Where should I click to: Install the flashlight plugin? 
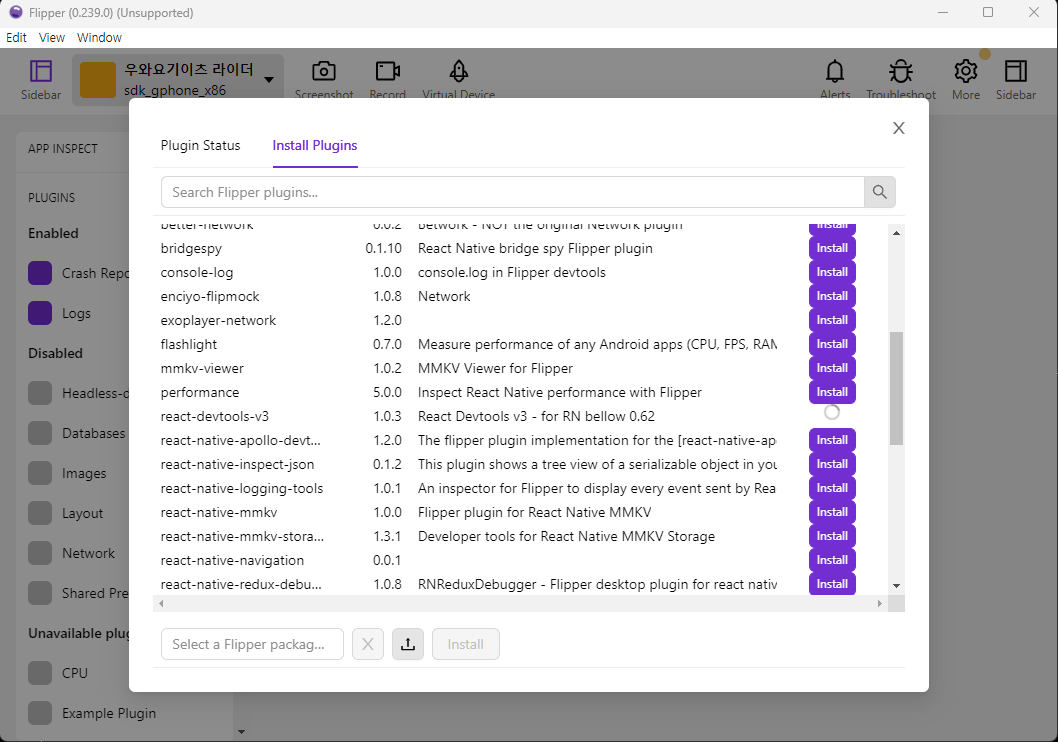click(832, 344)
